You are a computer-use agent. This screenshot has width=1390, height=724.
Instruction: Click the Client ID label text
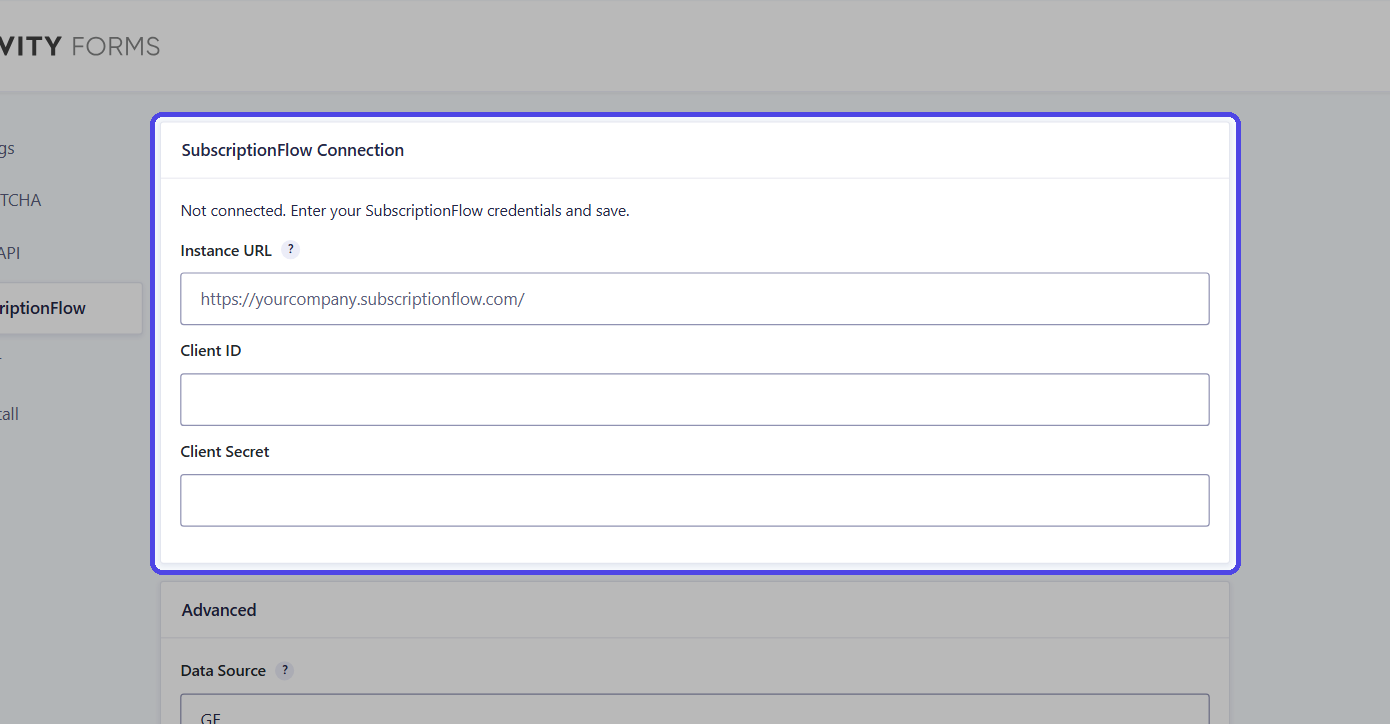click(x=211, y=351)
